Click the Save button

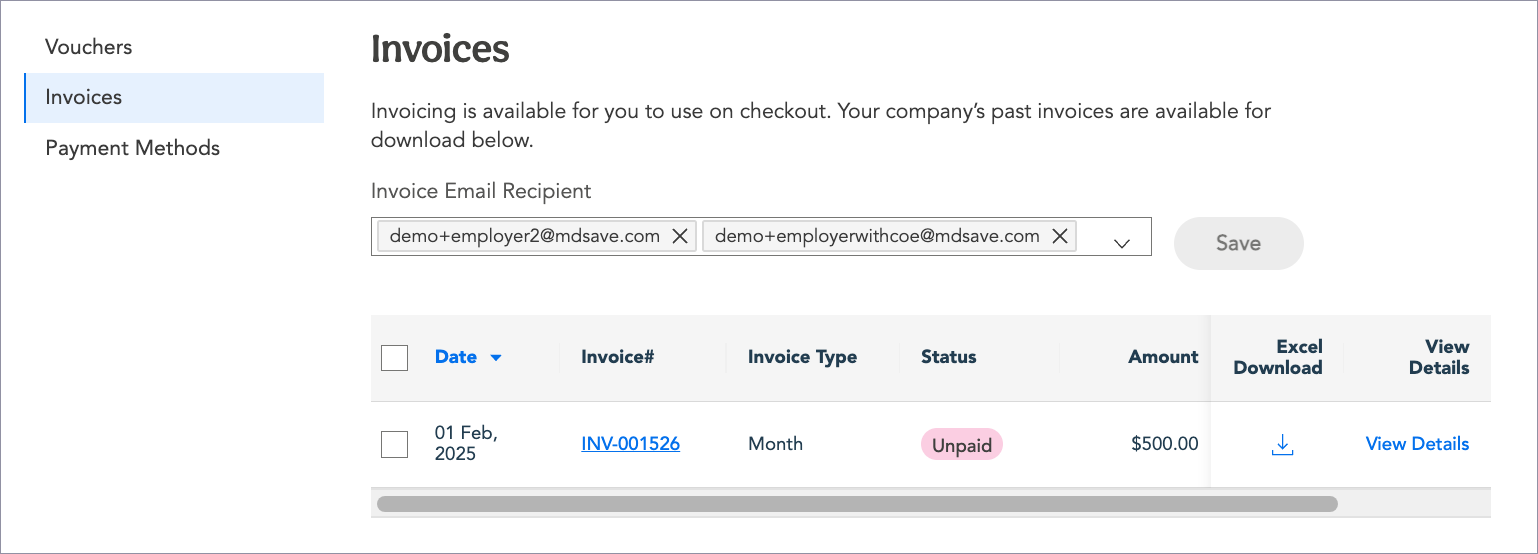(1238, 243)
